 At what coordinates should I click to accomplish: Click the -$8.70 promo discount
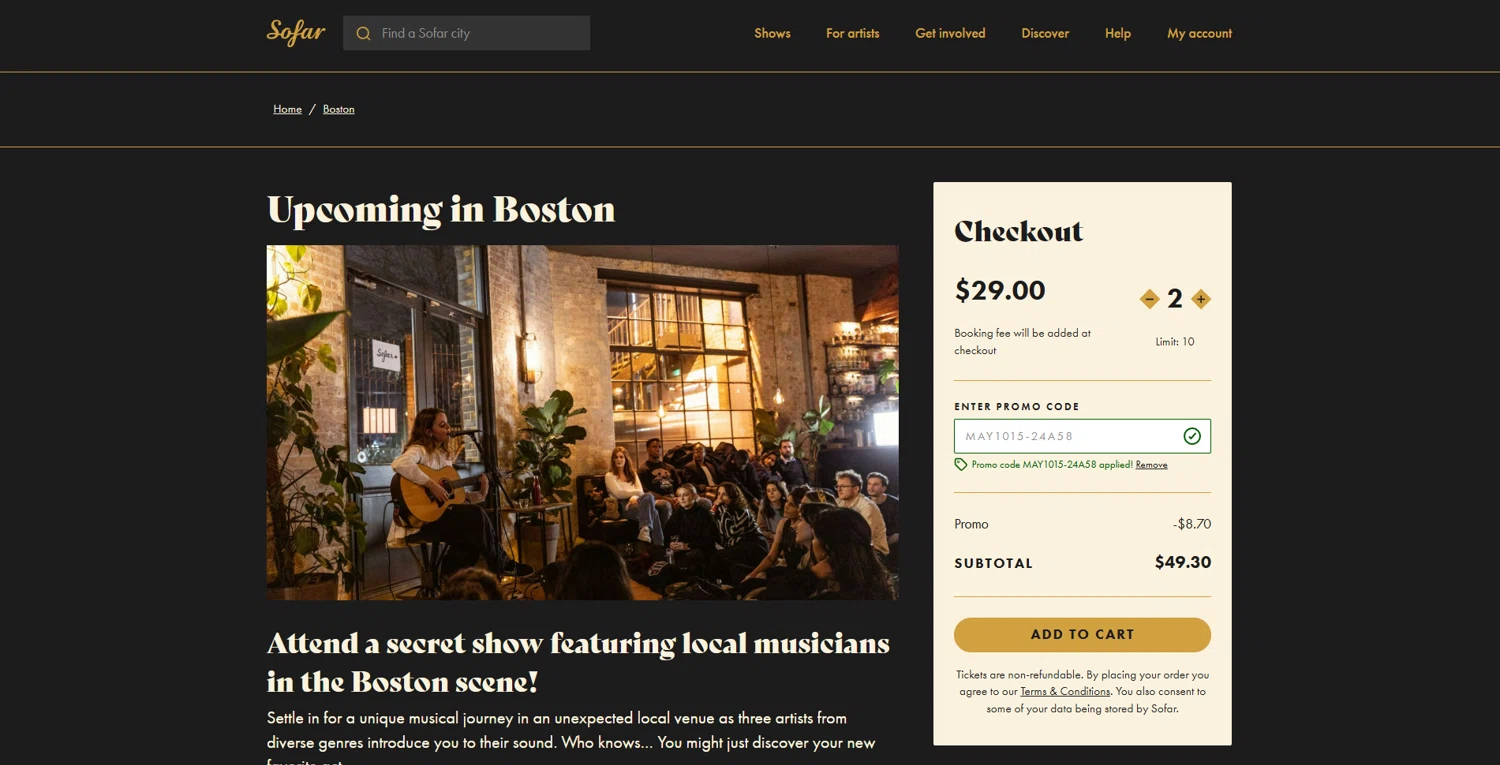[1192, 524]
